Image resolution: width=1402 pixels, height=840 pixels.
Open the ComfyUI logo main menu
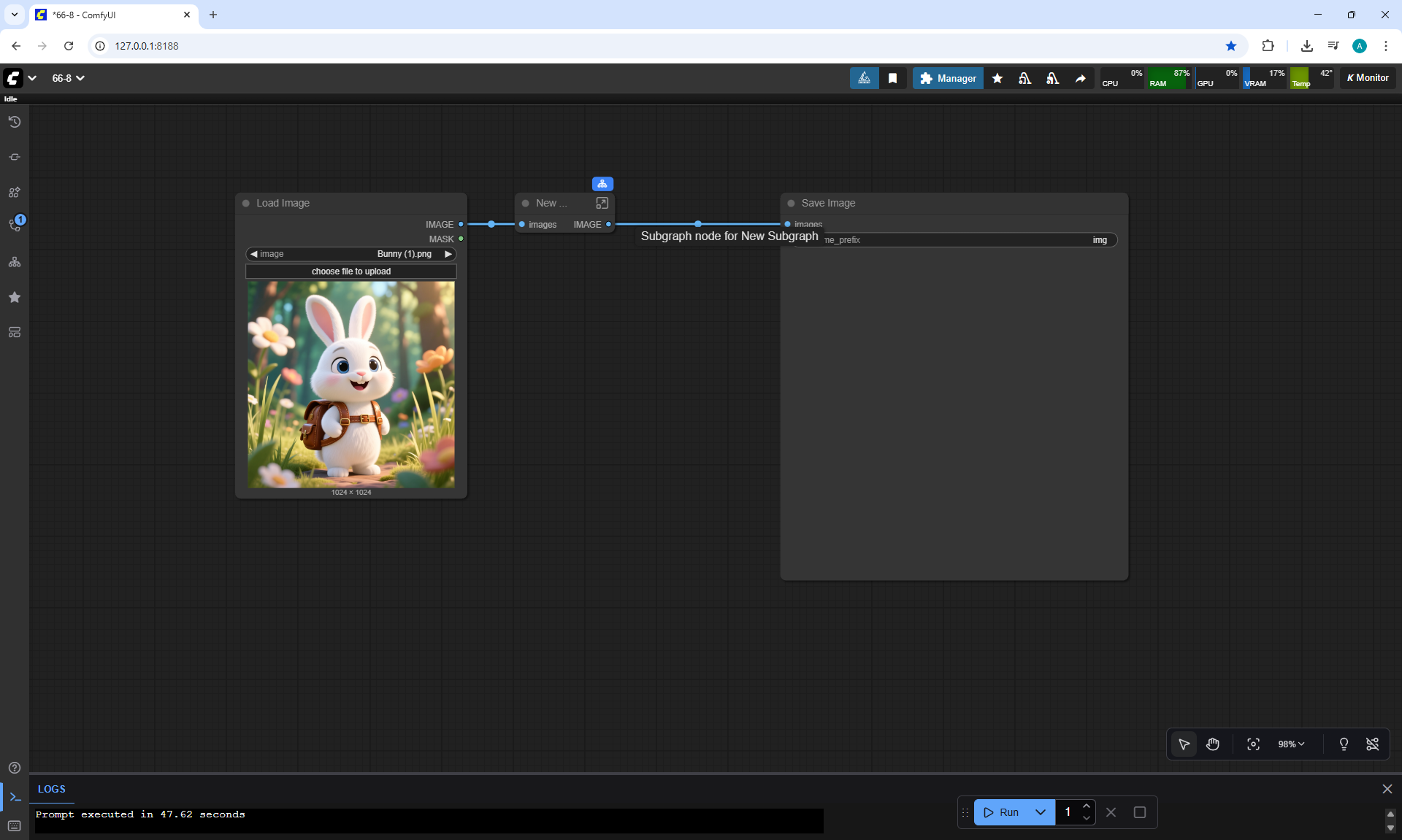coord(13,78)
